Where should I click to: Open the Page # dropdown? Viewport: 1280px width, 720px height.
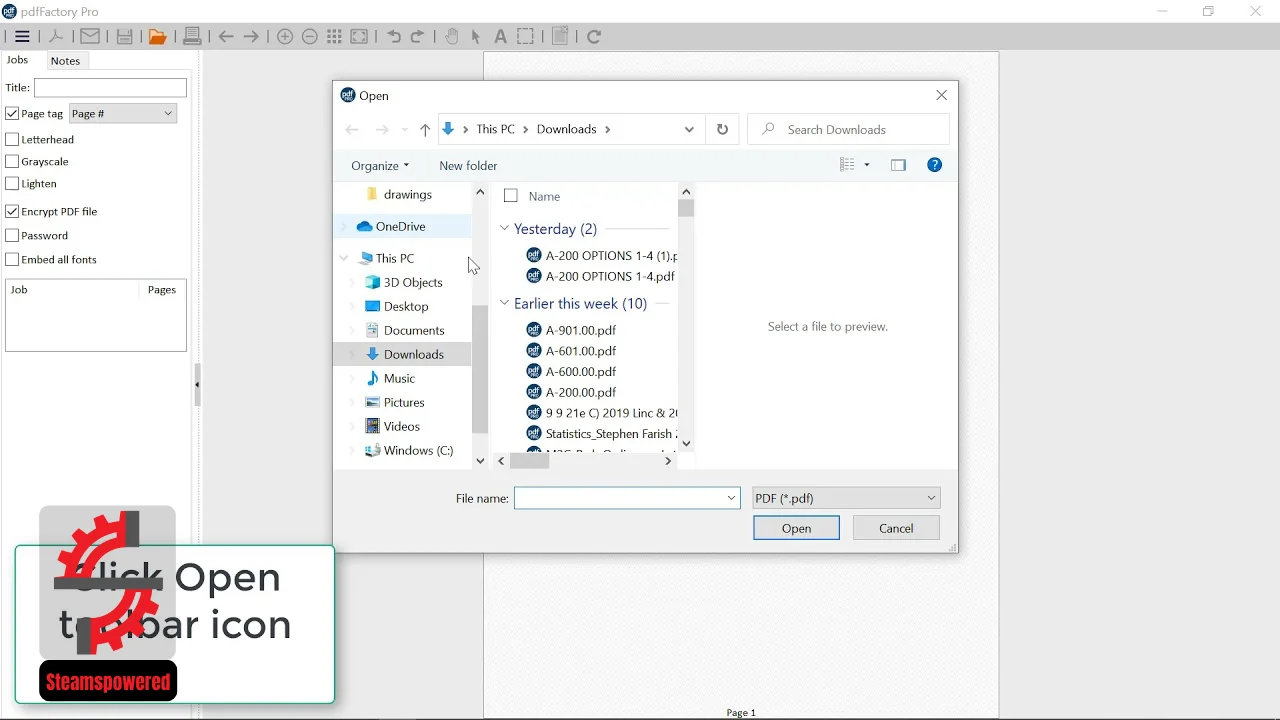click(123, 114)
